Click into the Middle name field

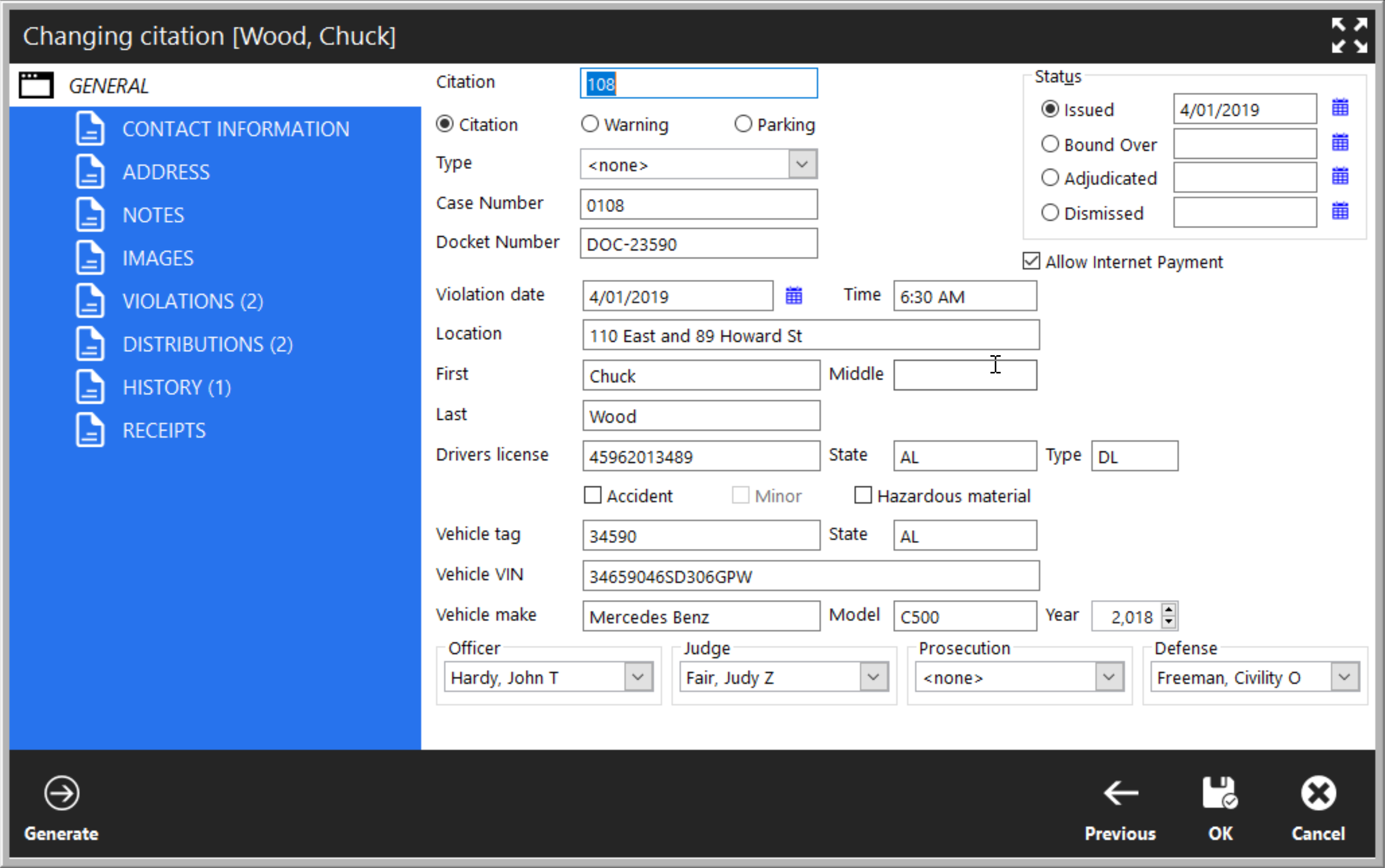965,376
